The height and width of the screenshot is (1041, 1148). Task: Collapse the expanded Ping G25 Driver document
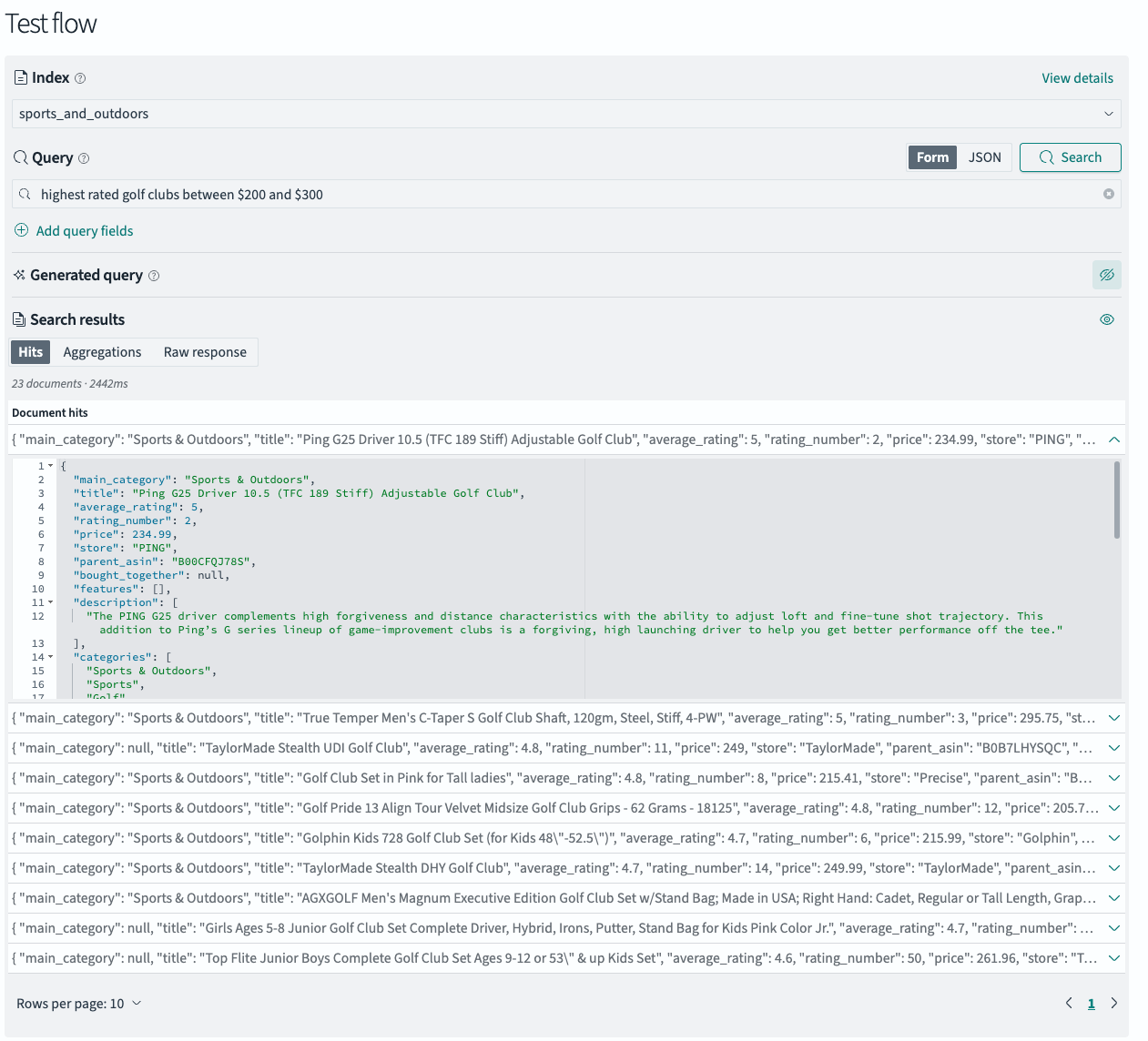[x=1113, y=440]
